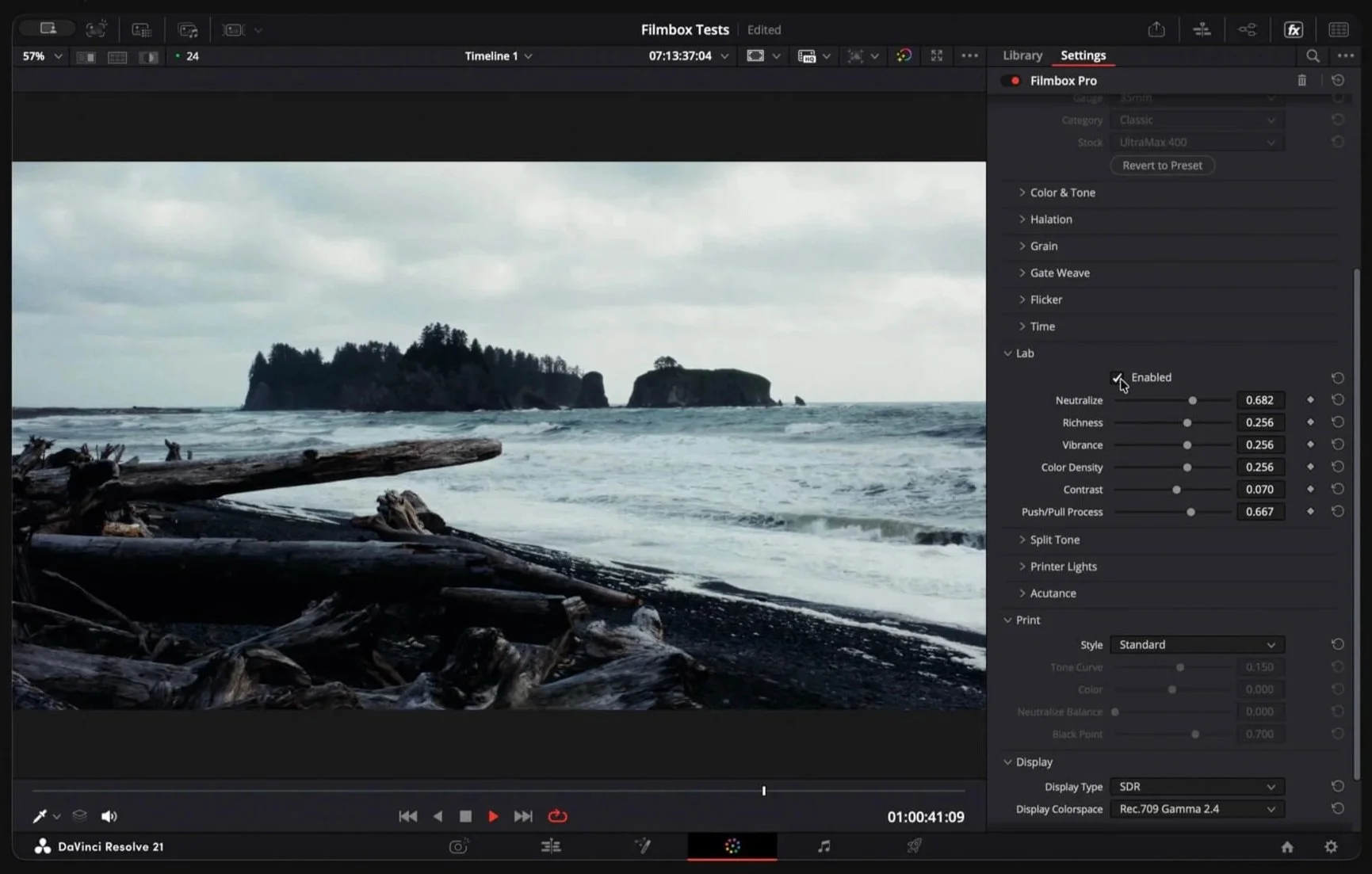This screenshot has width=1372, height=874.
Task: Toggle keyframe diamond for Richness
Action: 1309,422
